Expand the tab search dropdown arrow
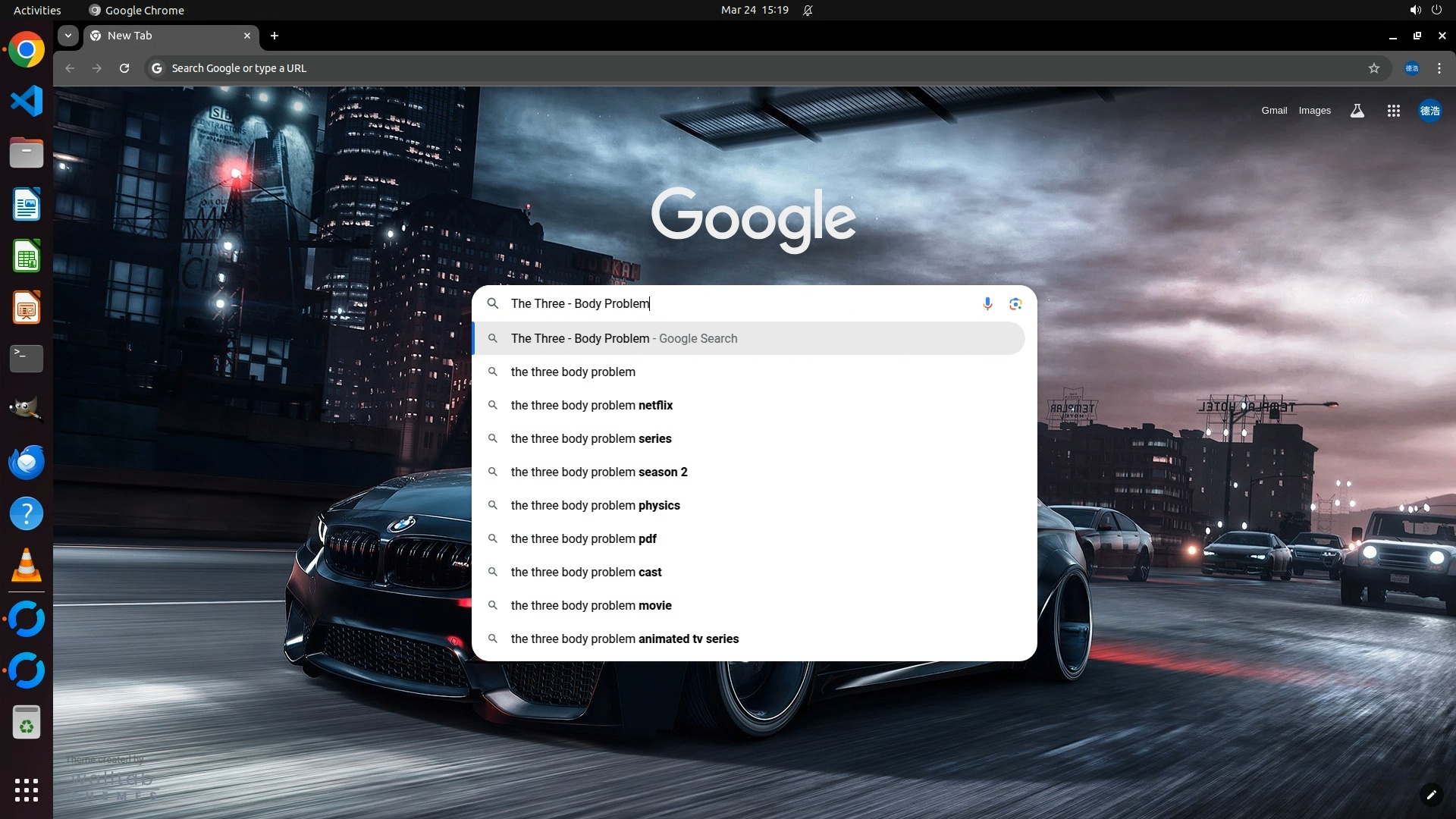Screen dimensions: 1456x819 coord(68,36)
